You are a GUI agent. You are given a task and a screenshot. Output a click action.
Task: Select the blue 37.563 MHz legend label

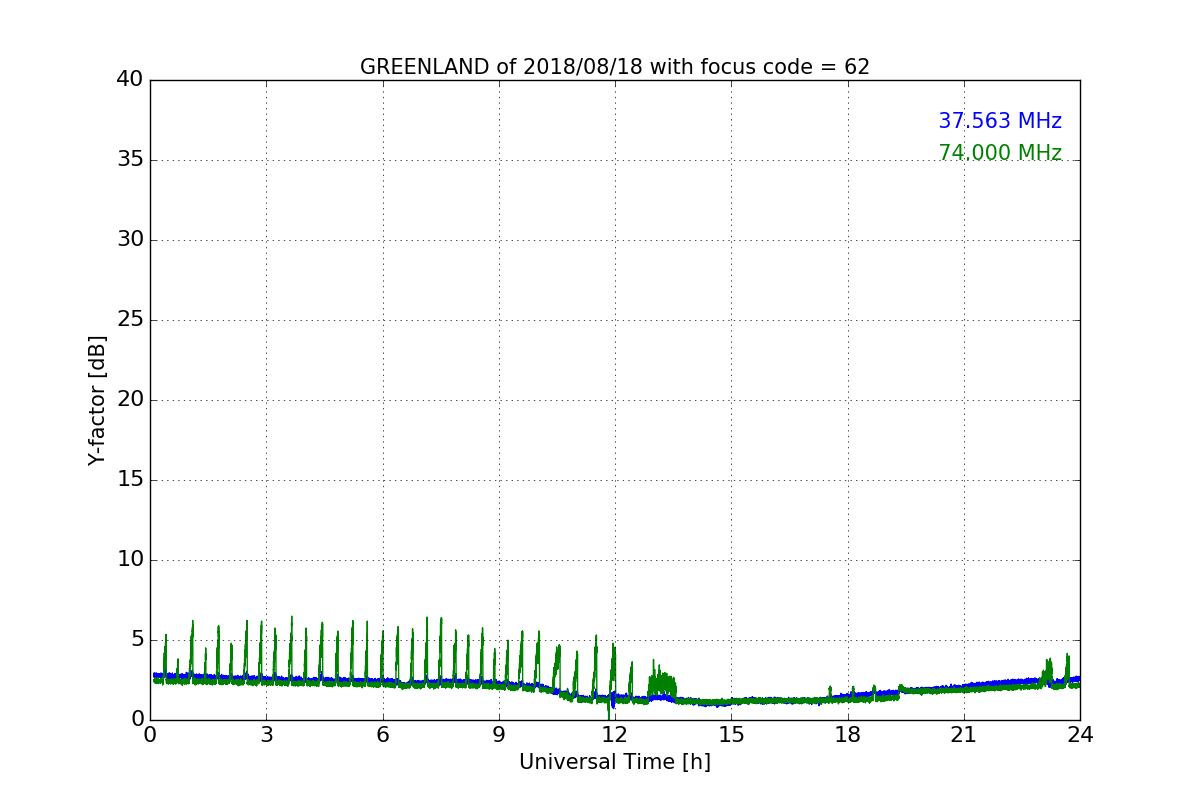pos(1000,121)
